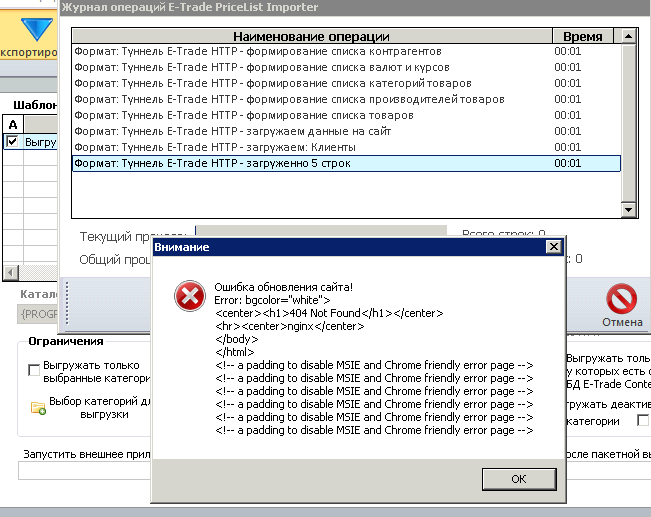This screenshot has width=651, height=517.
Task: Click the red error cross icon
Action: [x=190, y=296]
